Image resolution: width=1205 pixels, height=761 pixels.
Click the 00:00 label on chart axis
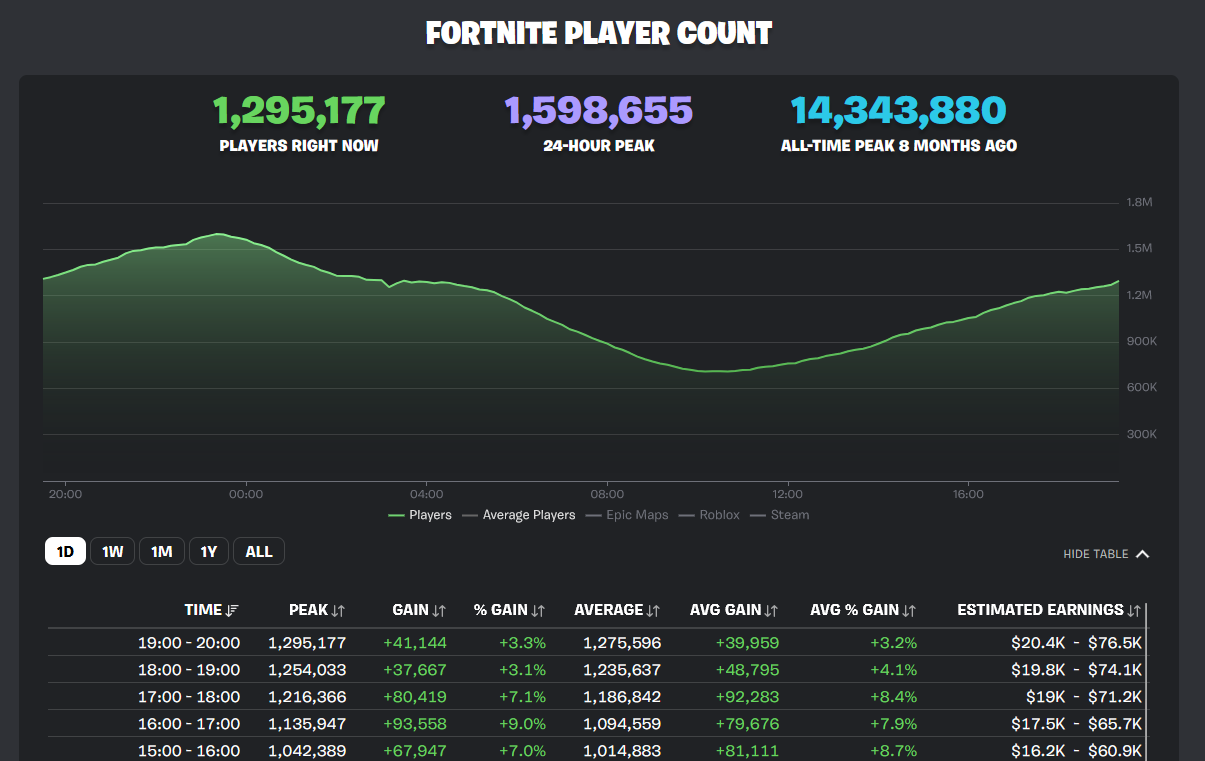[246, 494]
